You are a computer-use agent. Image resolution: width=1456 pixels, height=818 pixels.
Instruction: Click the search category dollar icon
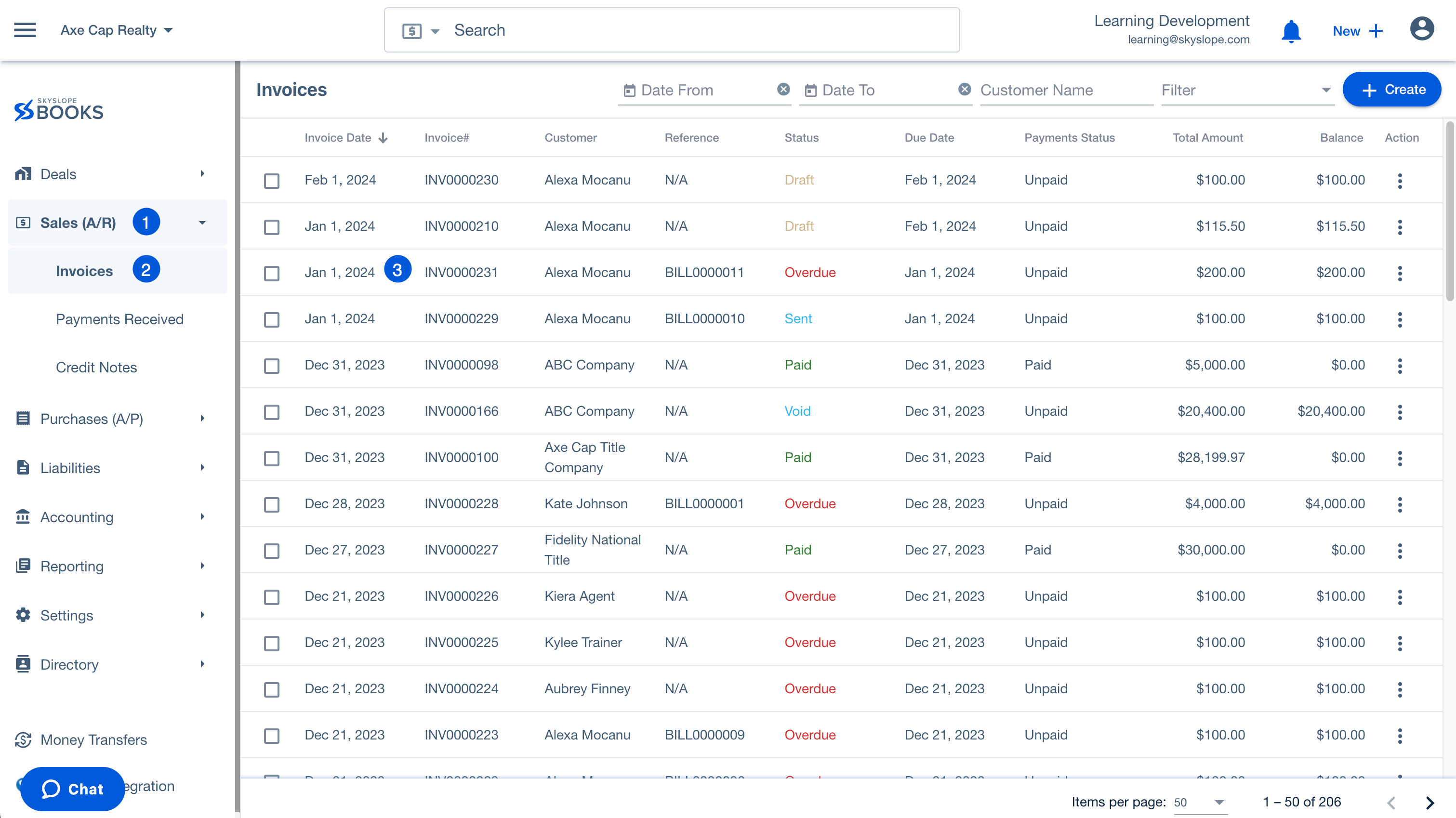[x=412, y=31]
